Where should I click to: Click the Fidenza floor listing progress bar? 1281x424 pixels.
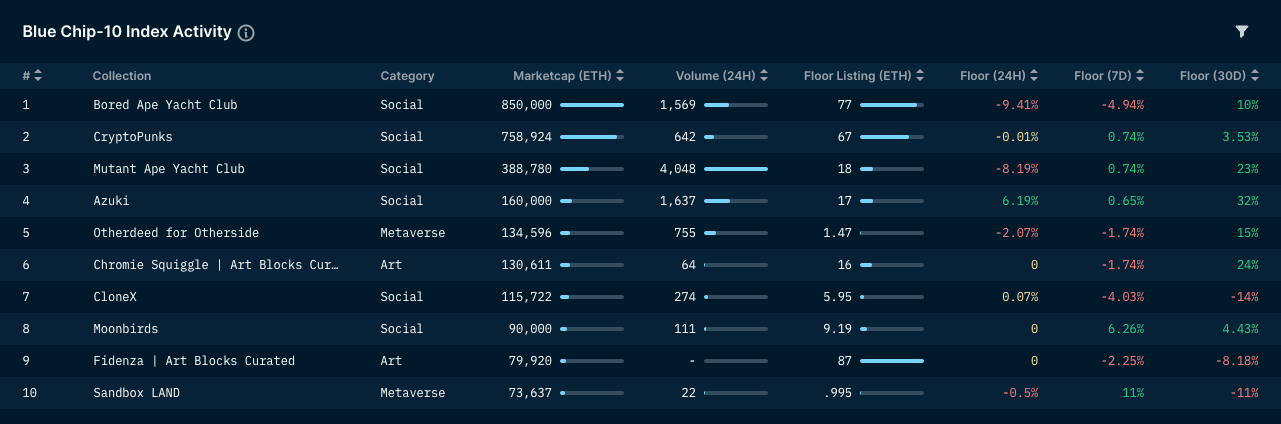(x=892, y=361)
